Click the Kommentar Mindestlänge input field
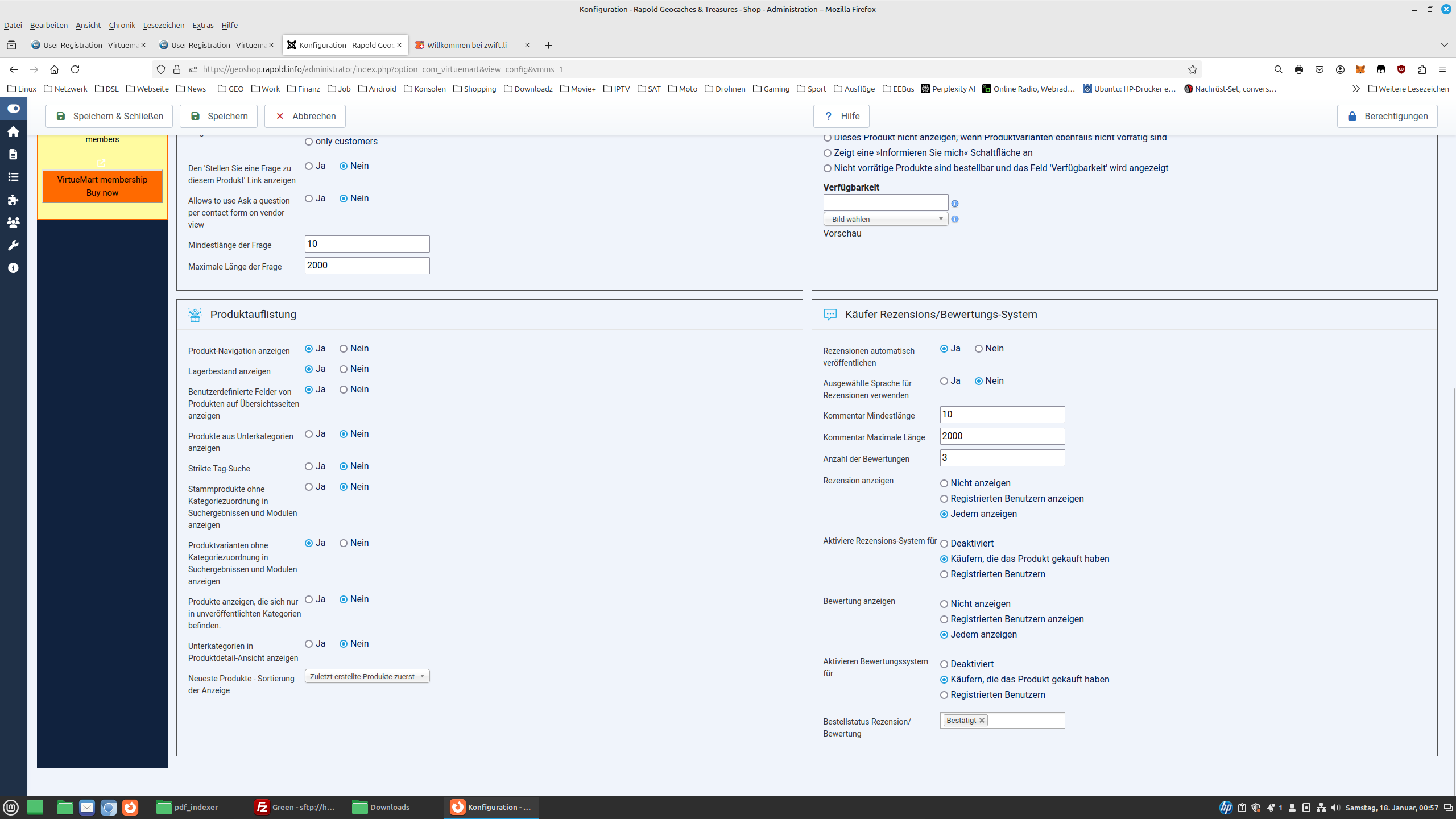Viewport: 1456px width, 819px height. tap(1002, 415)
